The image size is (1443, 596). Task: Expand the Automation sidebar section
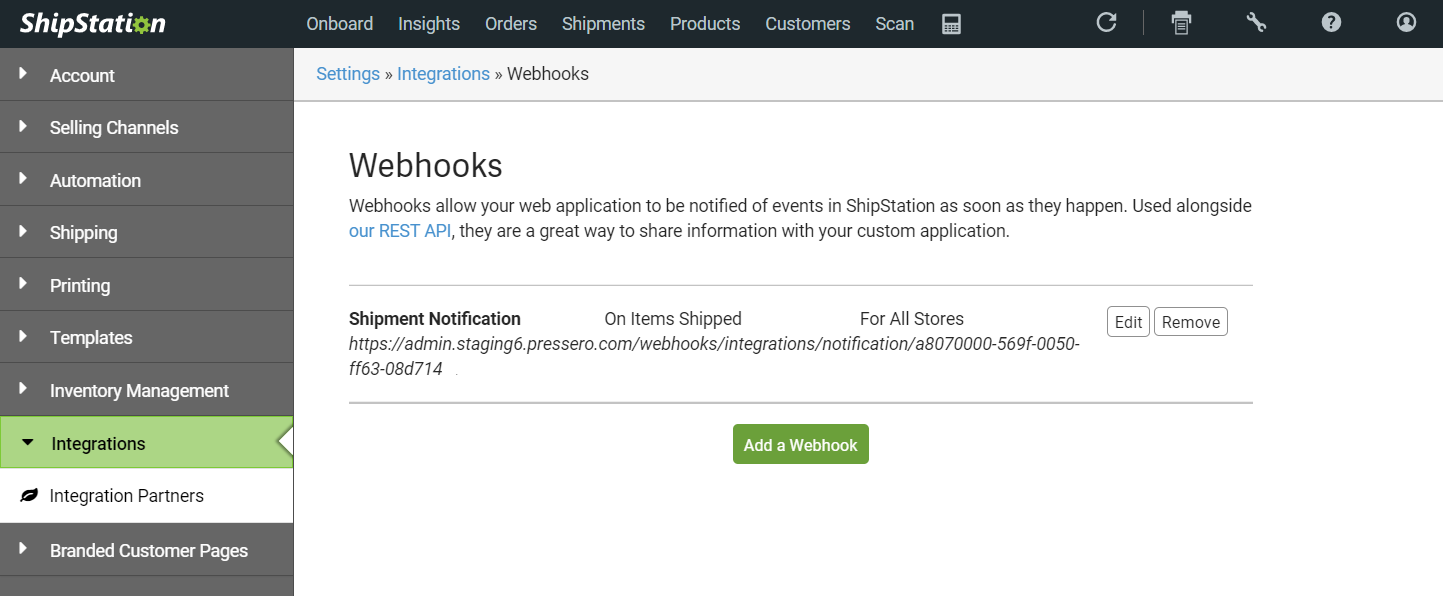(147, 180)
